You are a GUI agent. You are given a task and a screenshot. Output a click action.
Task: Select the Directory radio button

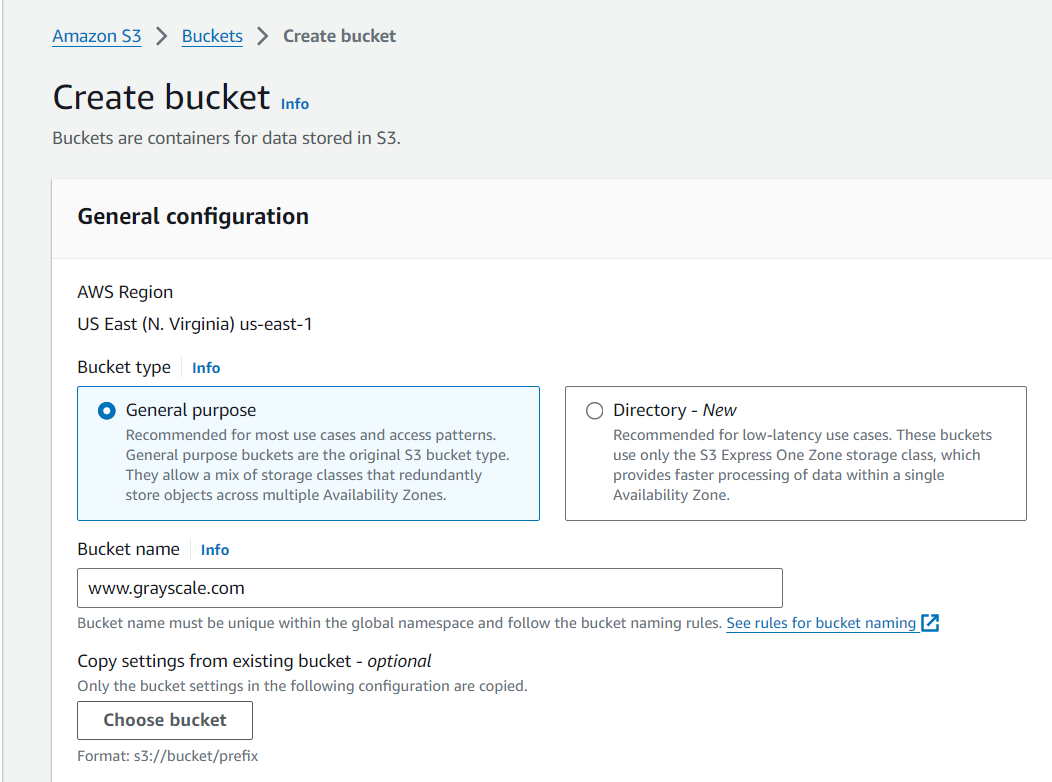(594, 411)
